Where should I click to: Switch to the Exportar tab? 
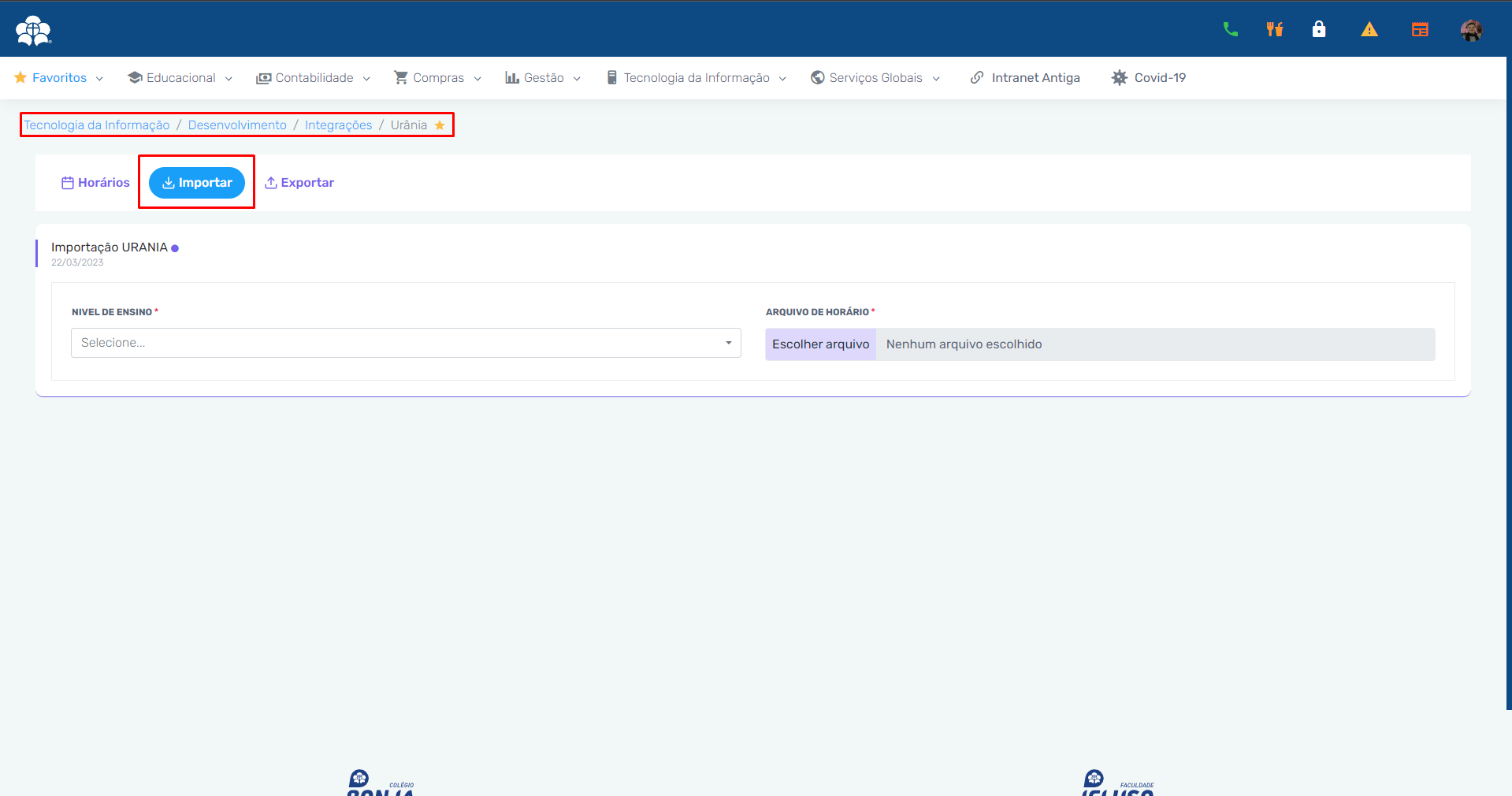pos(299,183)
